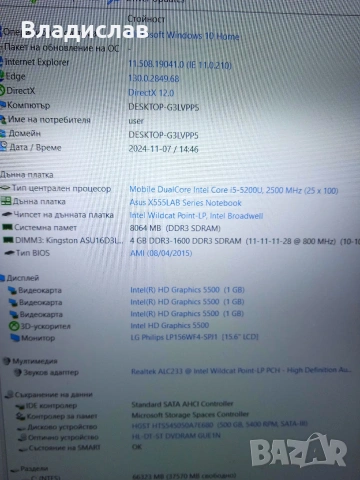Click the Тип BIOS chip icon

tap(9, 253)
